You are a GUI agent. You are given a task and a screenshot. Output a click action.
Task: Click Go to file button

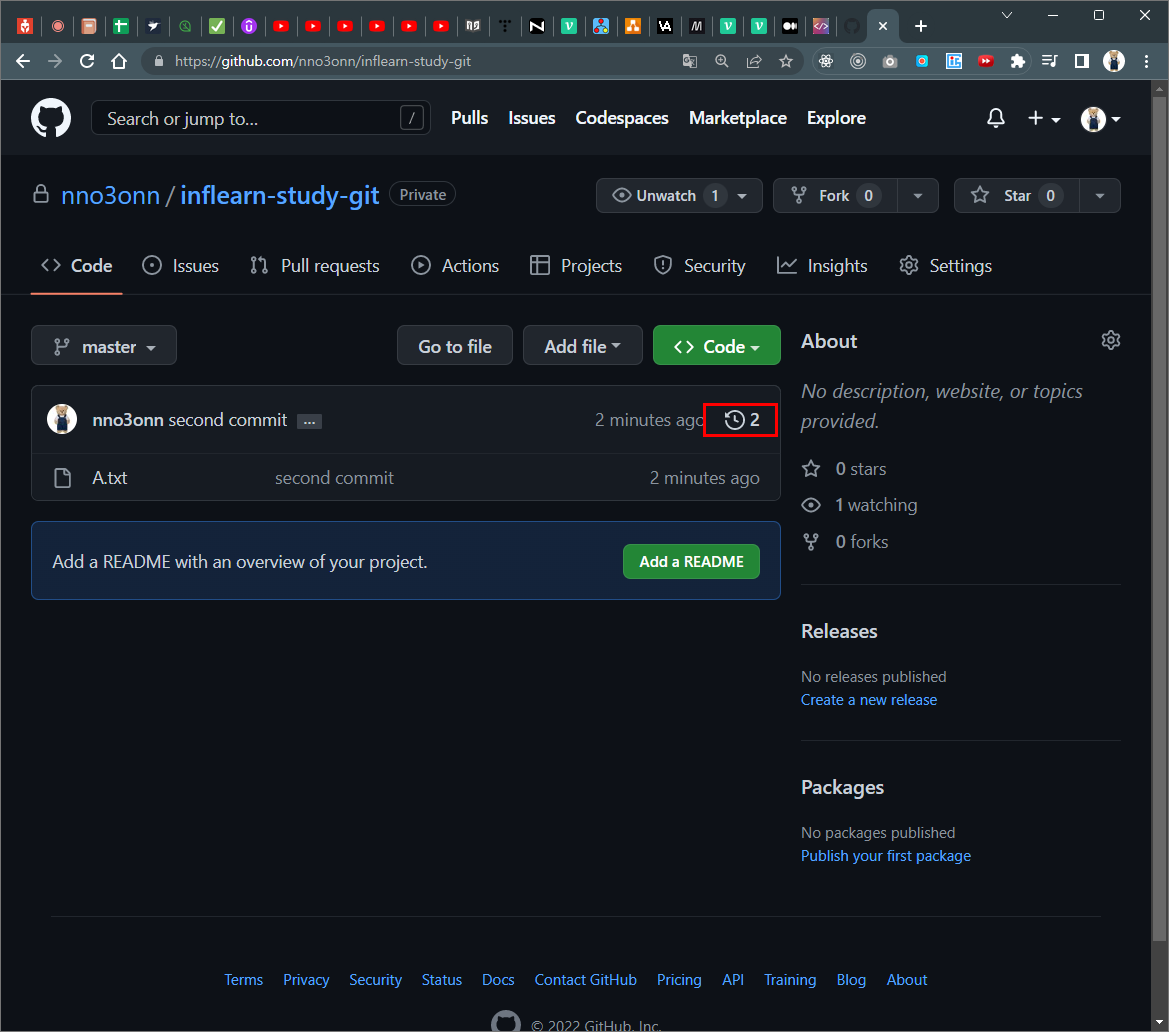(455, 346)
